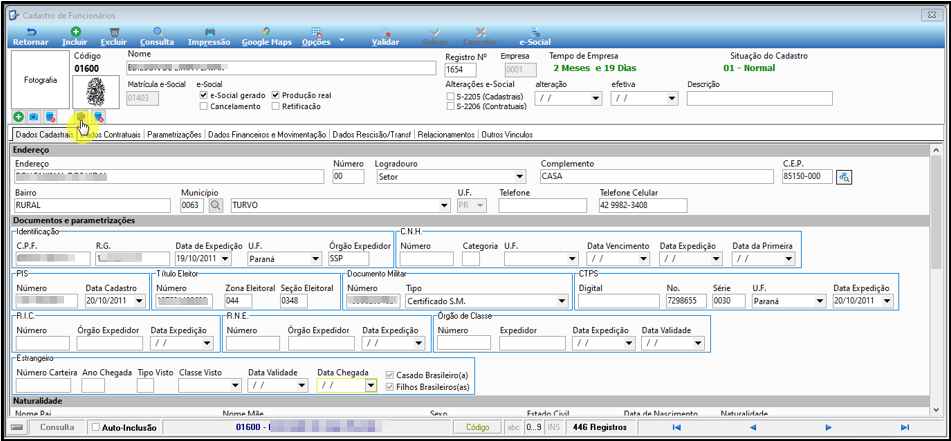Enable the Auto-Inclusão checkbox
The image size is (951, 441).
95,428
